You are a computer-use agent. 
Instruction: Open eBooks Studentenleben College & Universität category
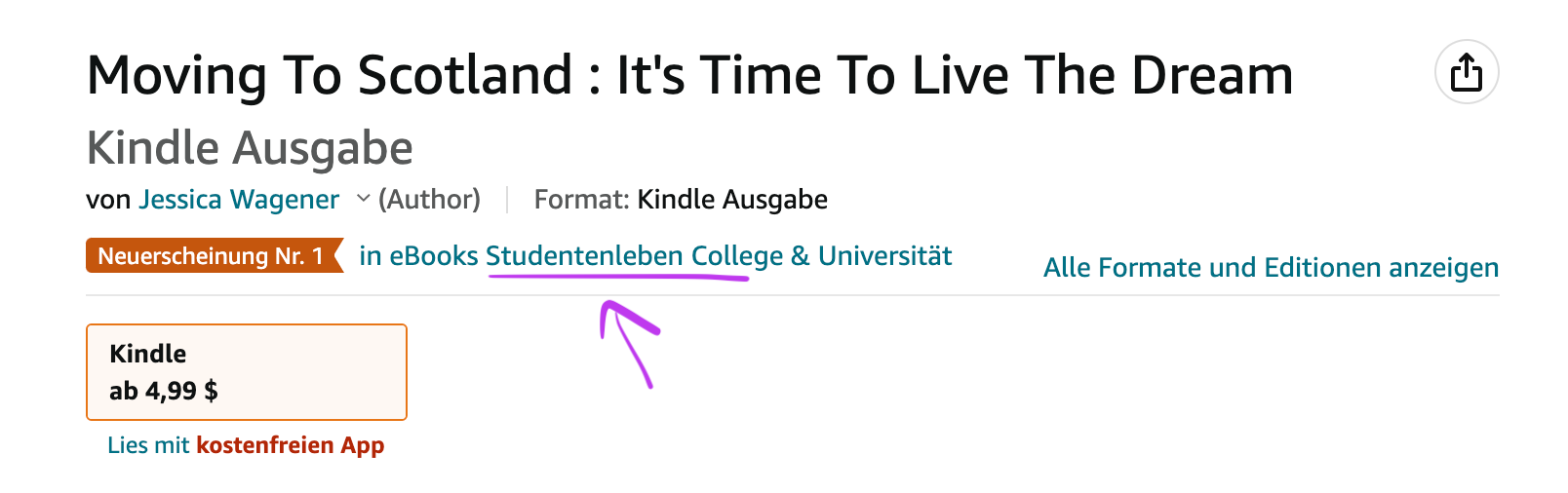pyautogui.click(x=655, y=255)
